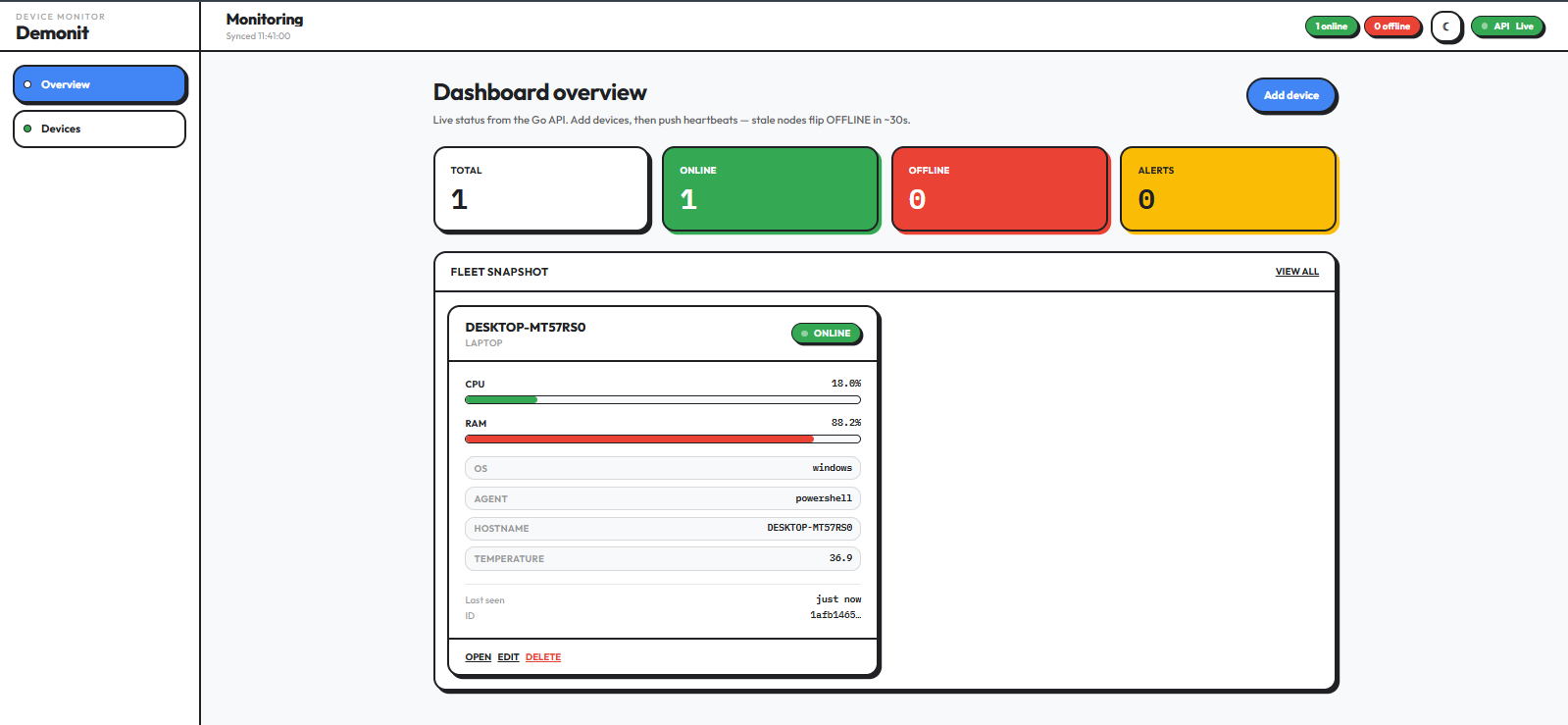Click the VIEW ALL link
Image resolution: width=1568 pixels, height=725 pixels.
click(x=1296, y=272)
